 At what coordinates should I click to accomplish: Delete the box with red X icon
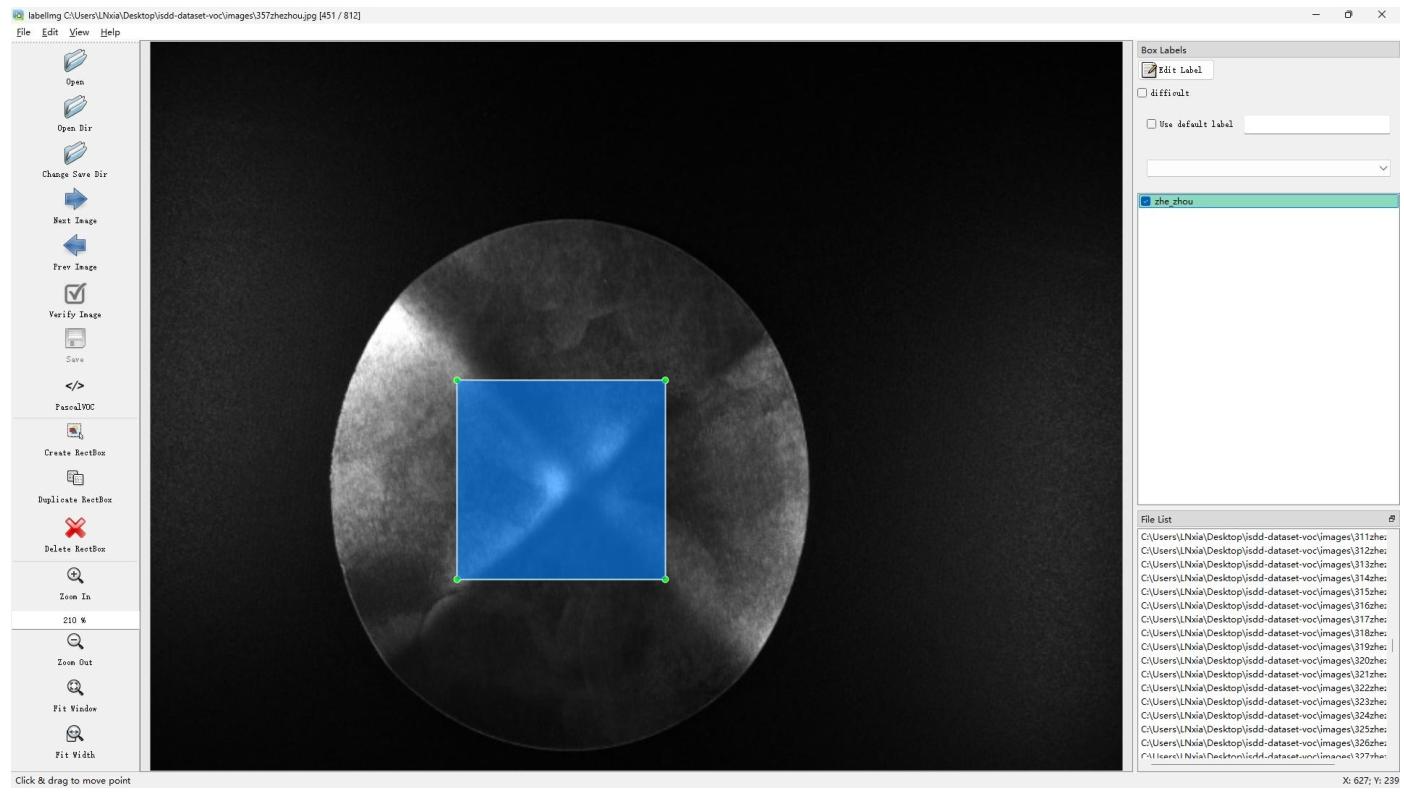[x=75, y=528]
